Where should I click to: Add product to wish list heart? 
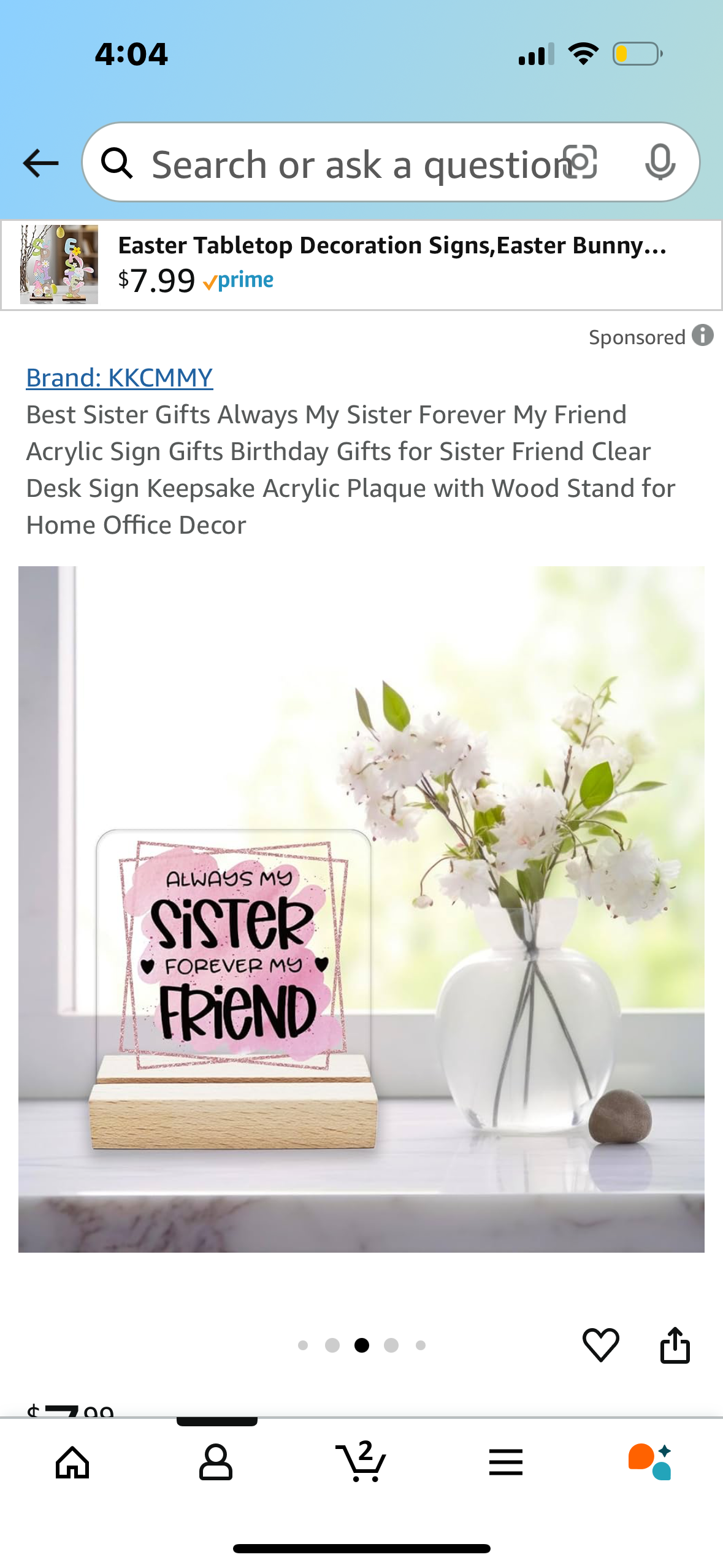(x=600, y=1345)
